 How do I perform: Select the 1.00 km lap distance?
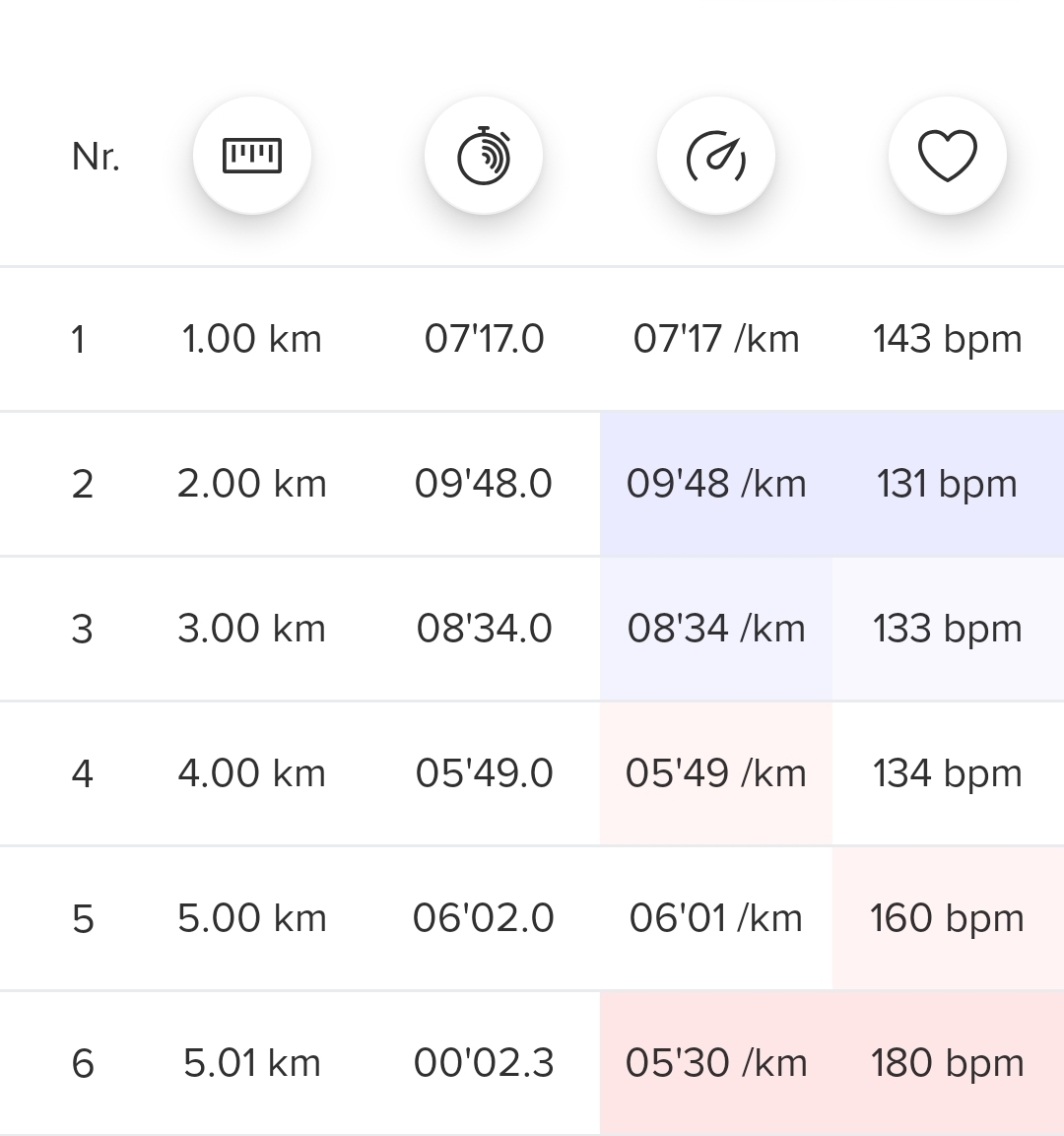[252, 339]
